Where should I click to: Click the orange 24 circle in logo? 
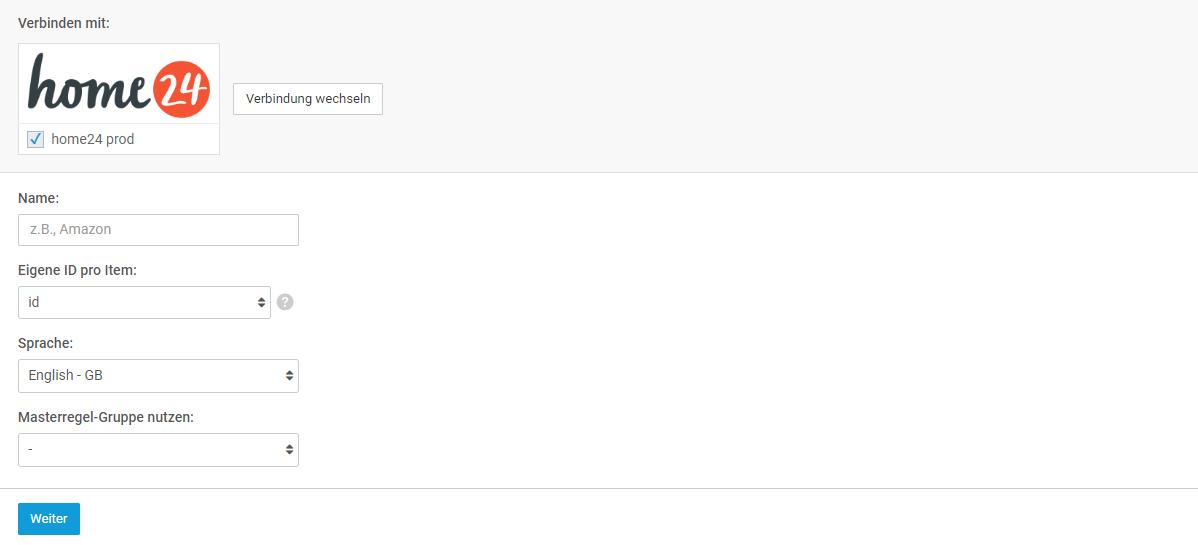click(x=181, y=89)
